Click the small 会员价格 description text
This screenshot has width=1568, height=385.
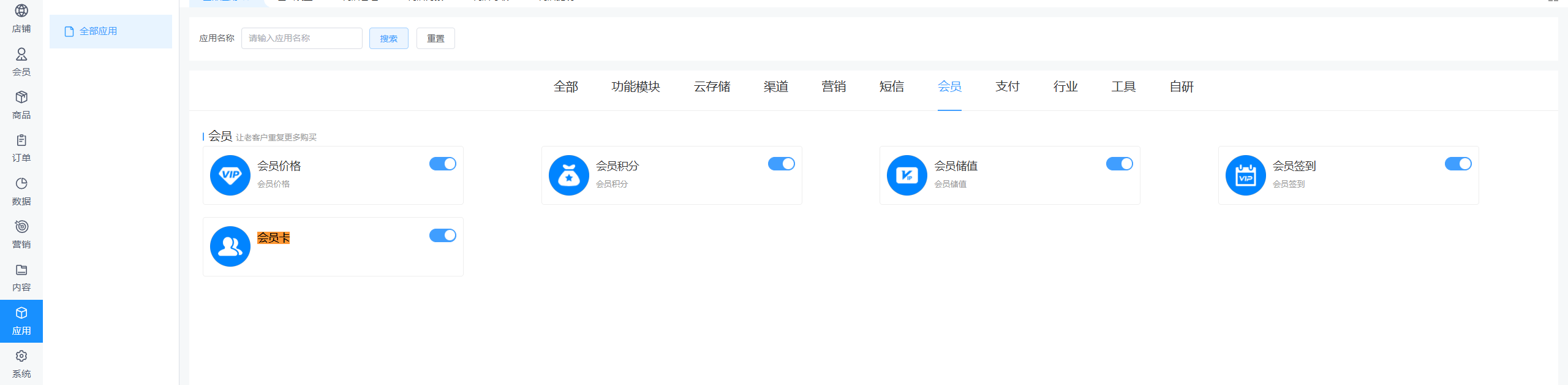274,184
